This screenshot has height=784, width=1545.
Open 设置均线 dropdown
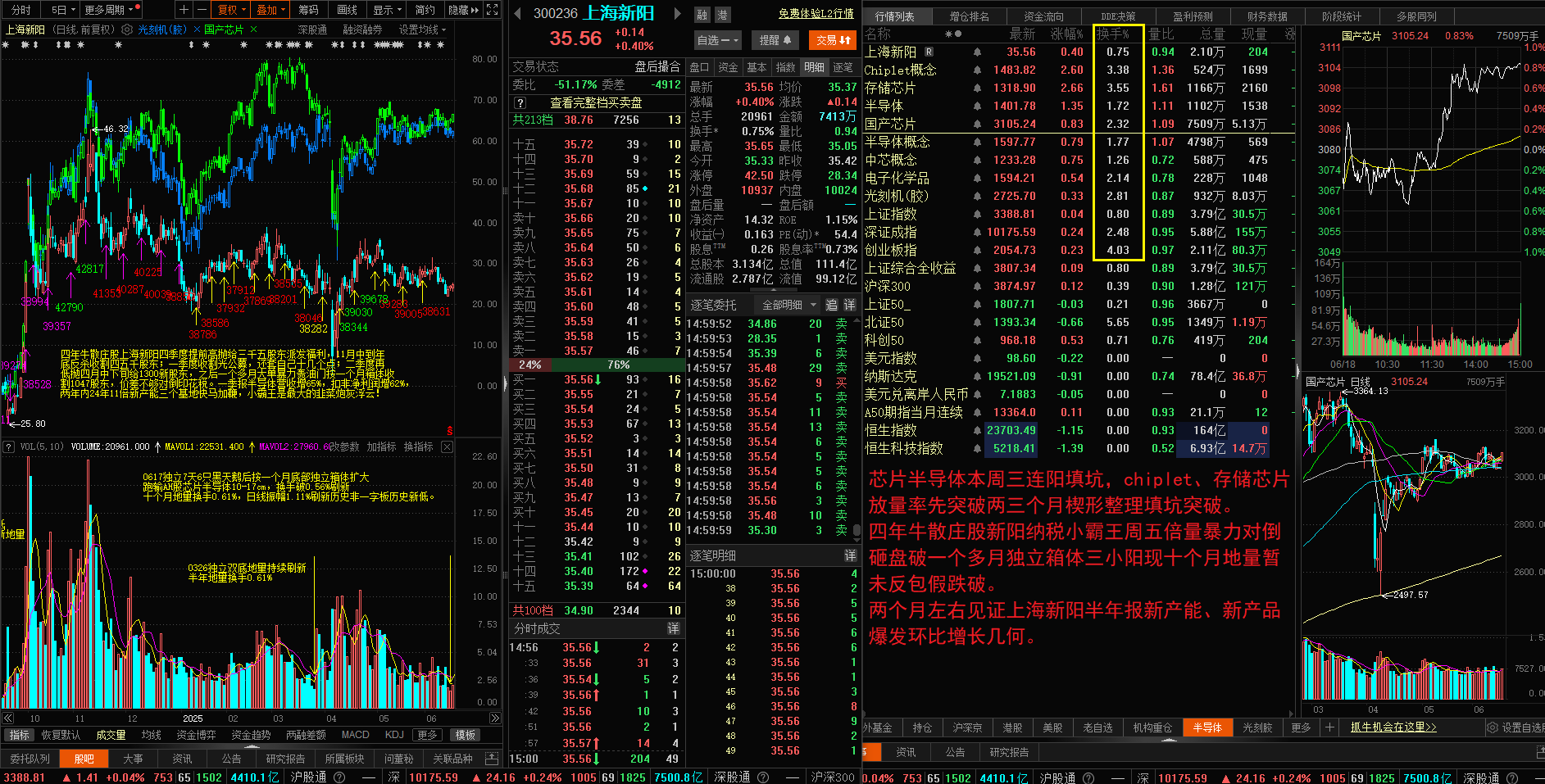click(422, 29)
